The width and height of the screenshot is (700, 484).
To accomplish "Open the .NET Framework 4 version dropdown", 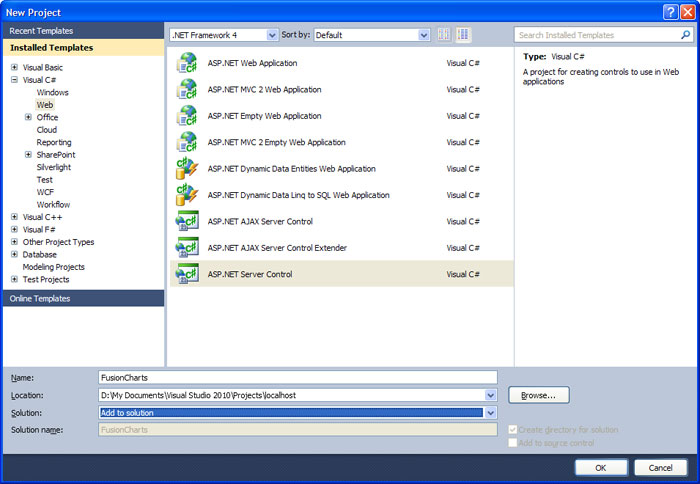I will click(x=272, y=35).
